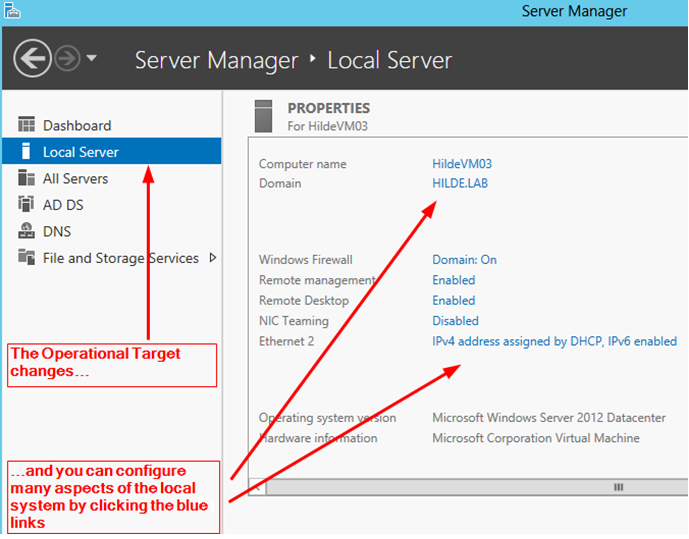689x539 pixels.
Task: Click the NIC Teaming Disabled link
Action: click(x=455, y=321)
